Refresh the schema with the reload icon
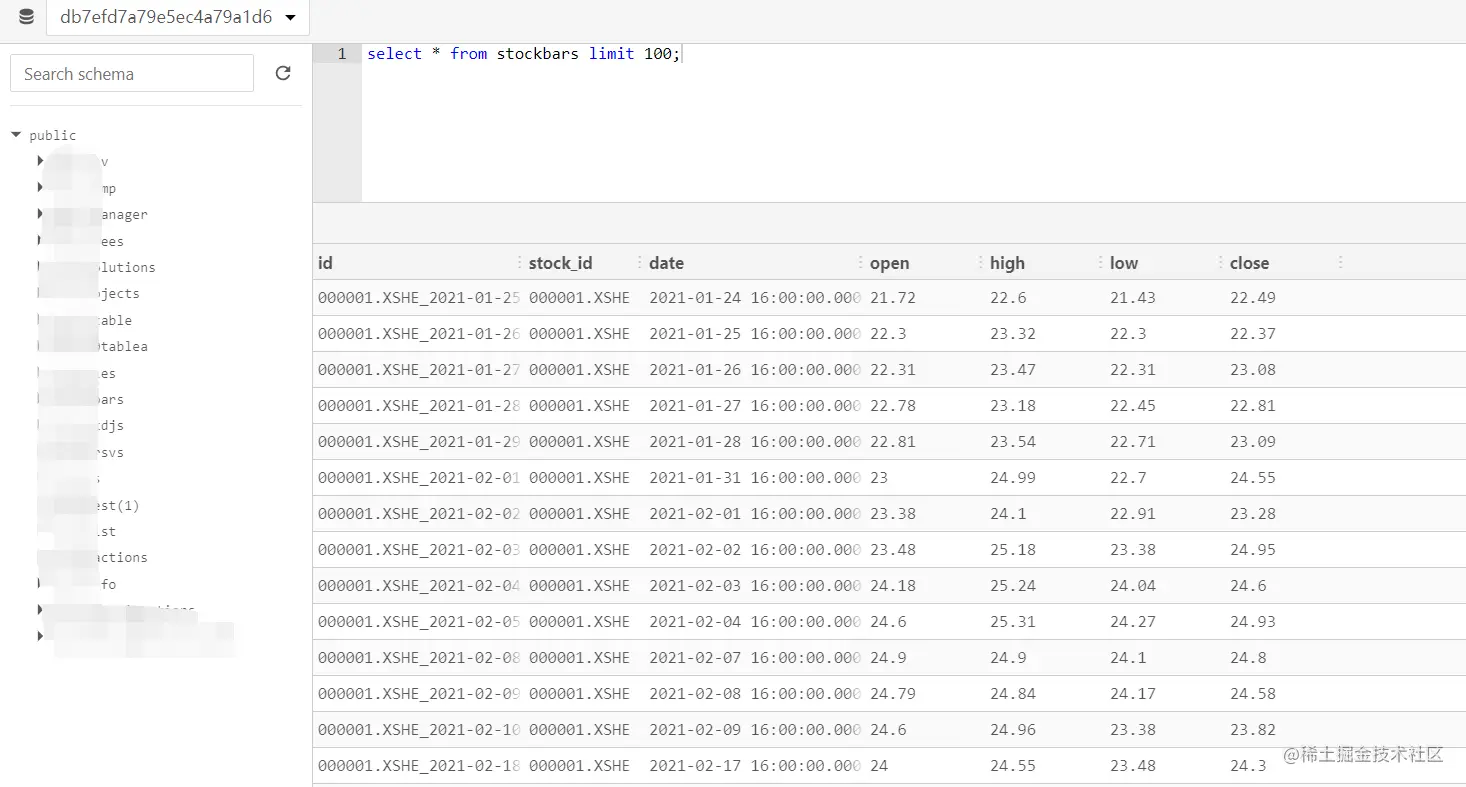This screenshot has width=1466, height=787. tap(283, 73)
